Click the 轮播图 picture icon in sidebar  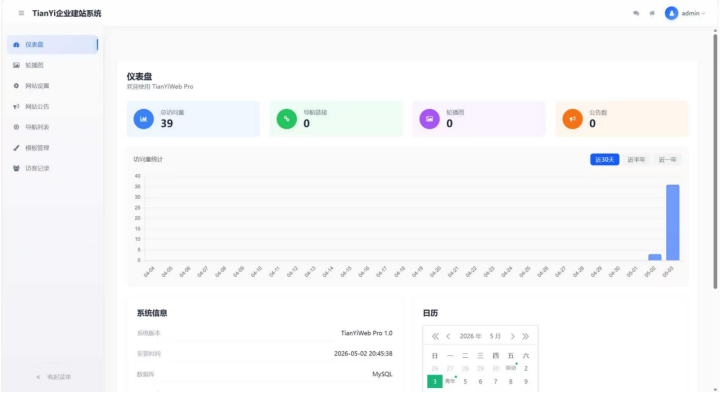17,65
